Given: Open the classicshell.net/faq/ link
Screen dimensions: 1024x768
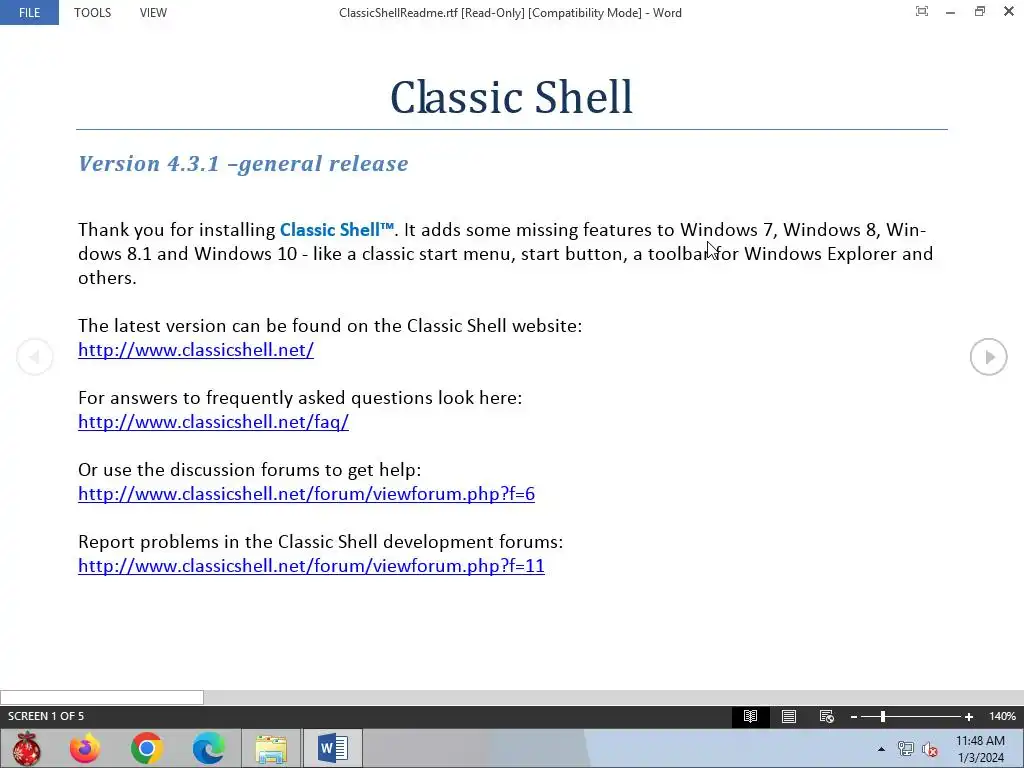Looking at the screenshot, I should click(214, 422).
